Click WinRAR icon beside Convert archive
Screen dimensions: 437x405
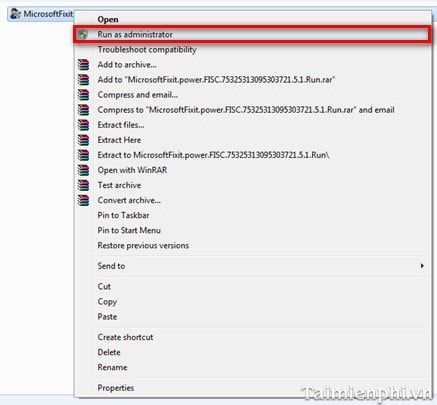tap(83, 200)
